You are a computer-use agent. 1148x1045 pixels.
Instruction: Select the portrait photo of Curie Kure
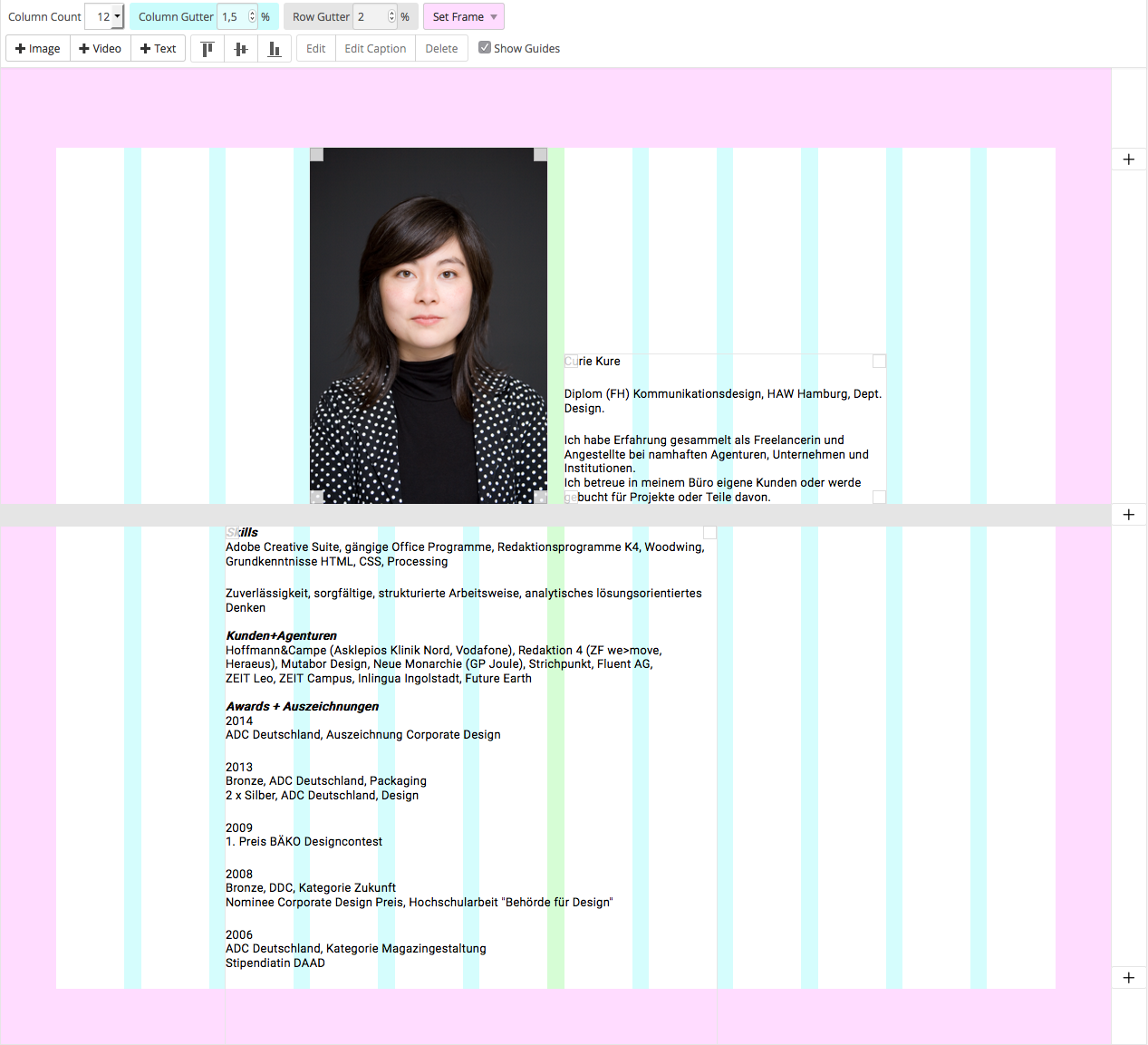(428, 326)
